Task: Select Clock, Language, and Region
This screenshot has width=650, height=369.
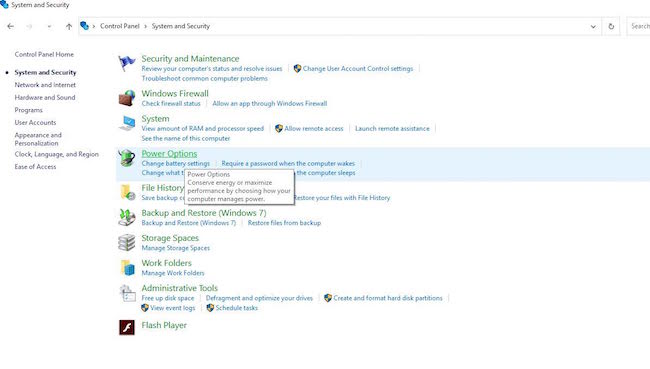Action: tap(56, 154)
